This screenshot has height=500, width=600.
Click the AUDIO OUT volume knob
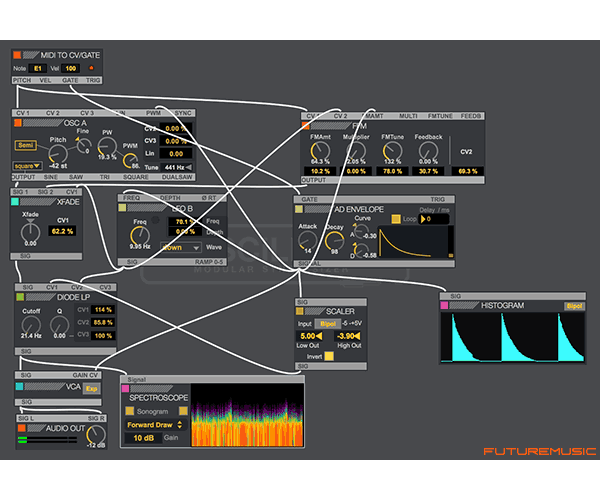click(96, 434)
